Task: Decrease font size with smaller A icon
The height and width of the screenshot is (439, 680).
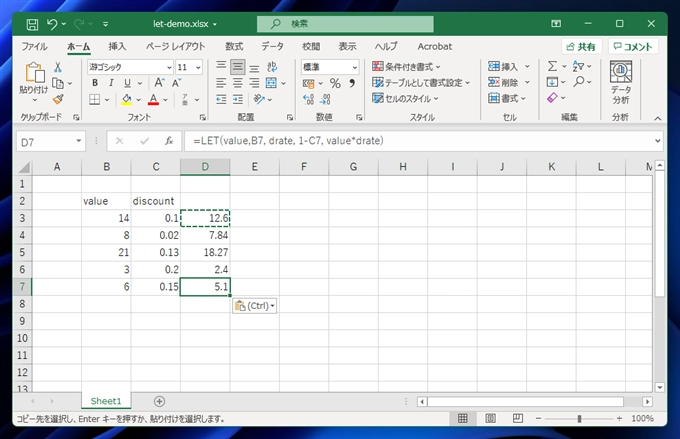Action: [177, 83]
